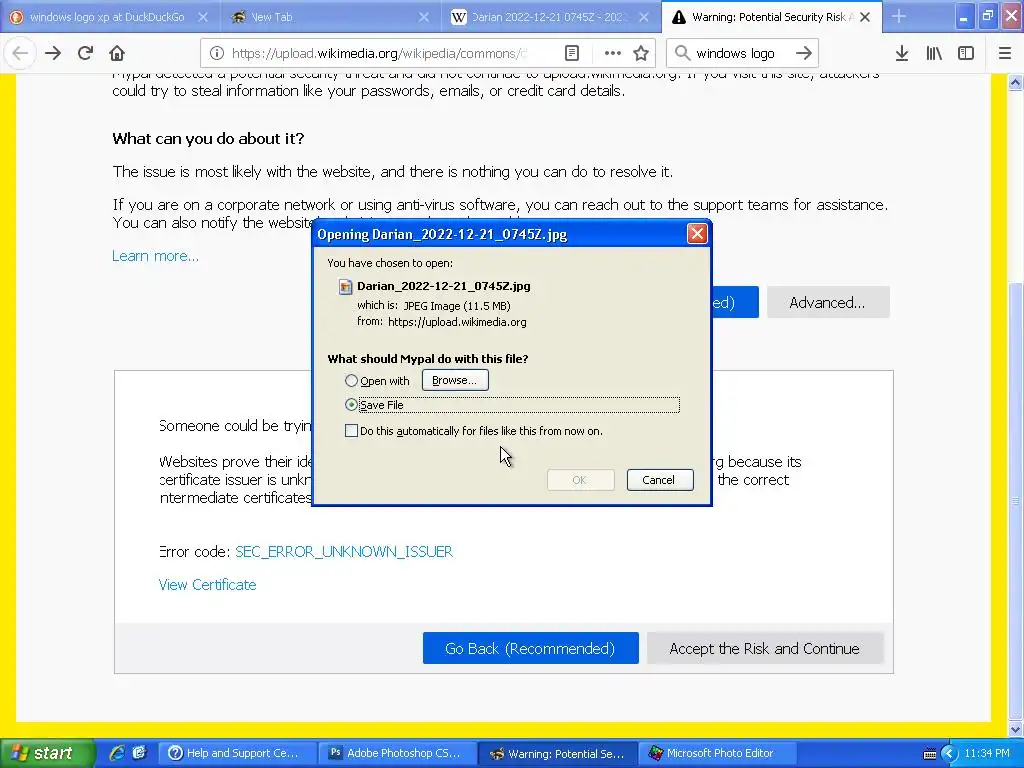Click Cancel in the download dialog
Viewport: 1024px width, 768px height.
[660, 480]
